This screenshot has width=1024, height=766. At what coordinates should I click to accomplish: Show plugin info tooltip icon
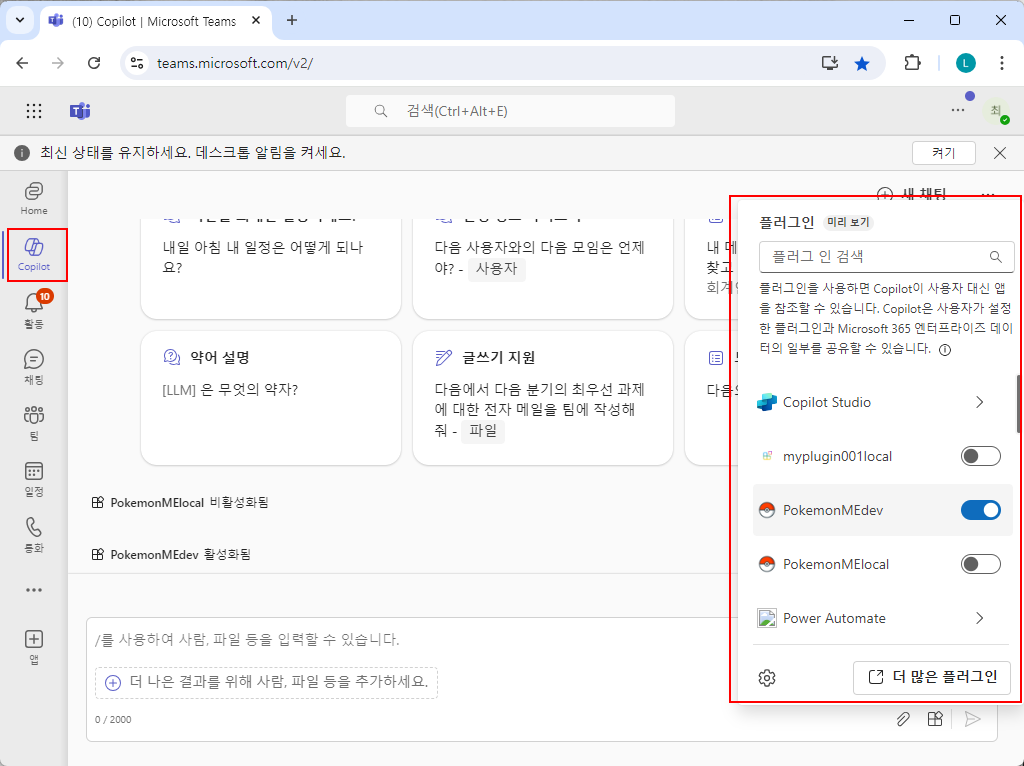(x=945, y=350)
